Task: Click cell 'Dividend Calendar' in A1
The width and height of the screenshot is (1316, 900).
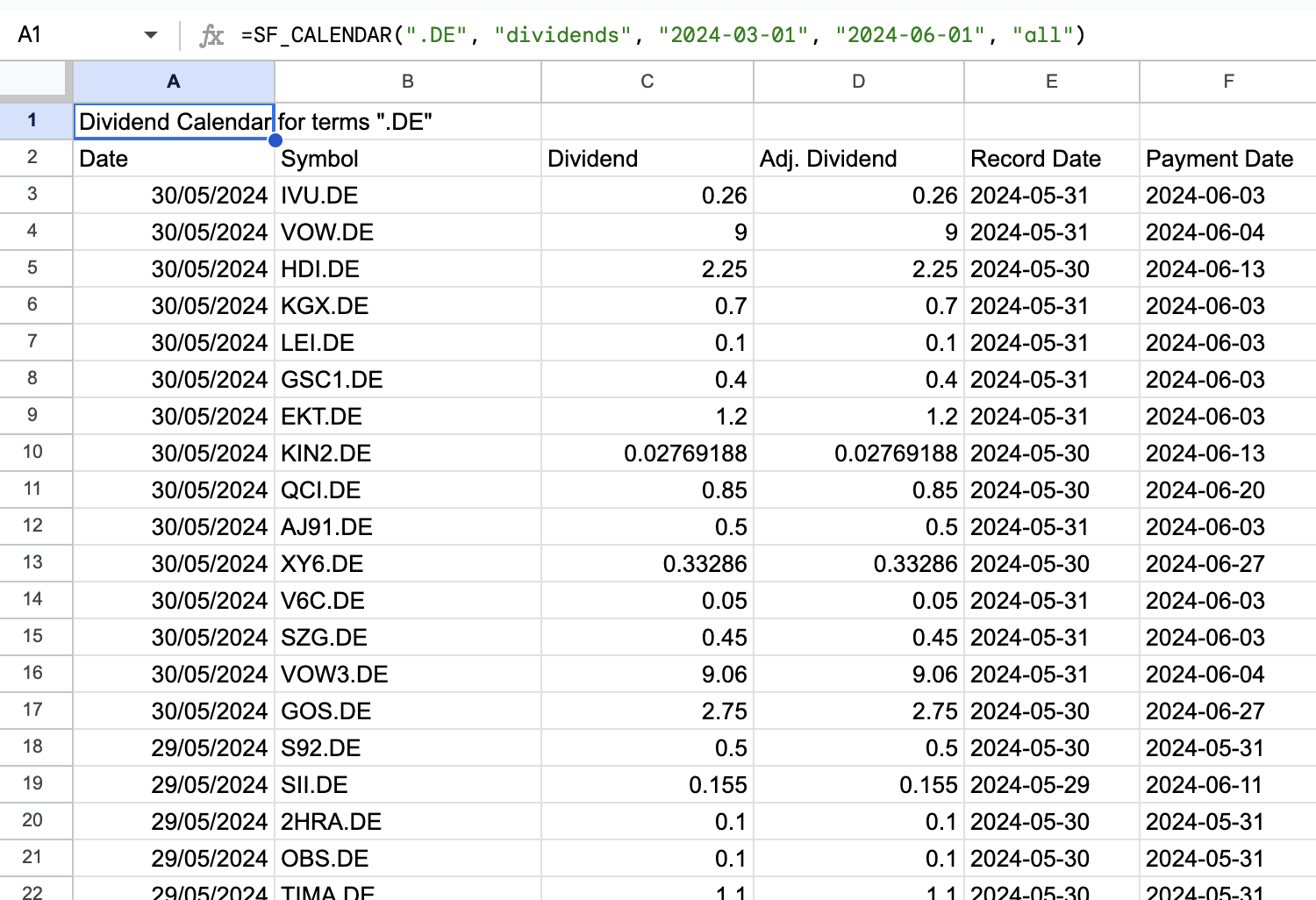Action: click(174, 121)
